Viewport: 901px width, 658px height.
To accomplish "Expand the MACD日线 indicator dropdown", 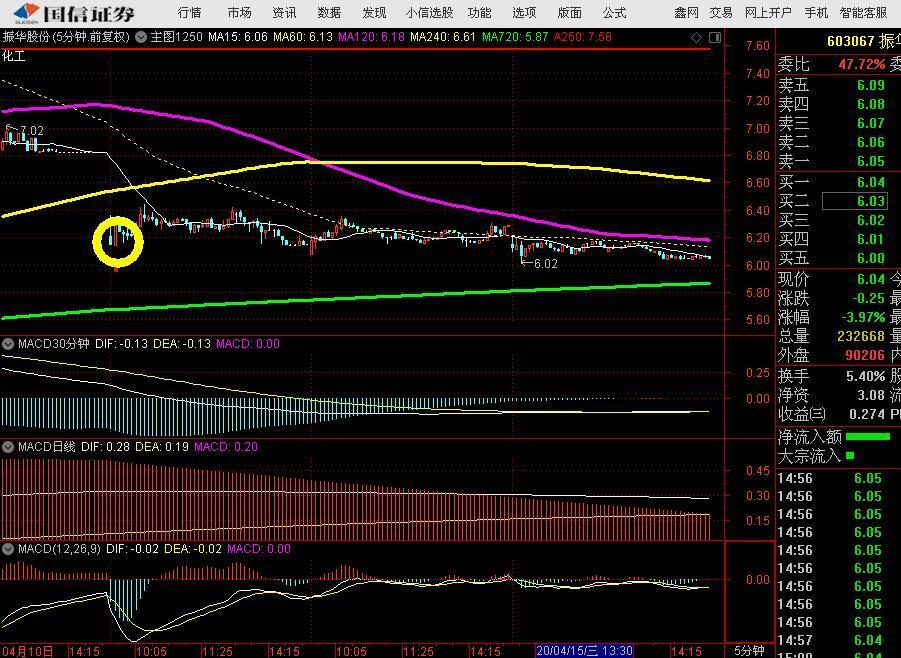I will click(x=8, y=447).
